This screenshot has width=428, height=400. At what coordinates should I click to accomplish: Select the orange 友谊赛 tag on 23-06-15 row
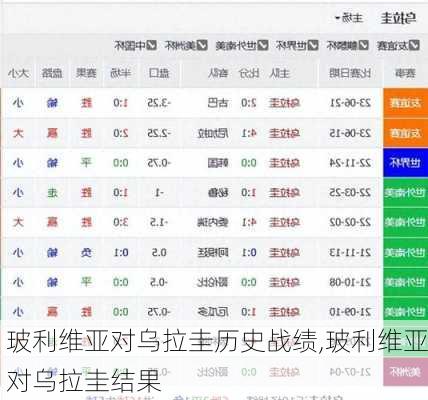pyautogui.click(x=405, y=133)
